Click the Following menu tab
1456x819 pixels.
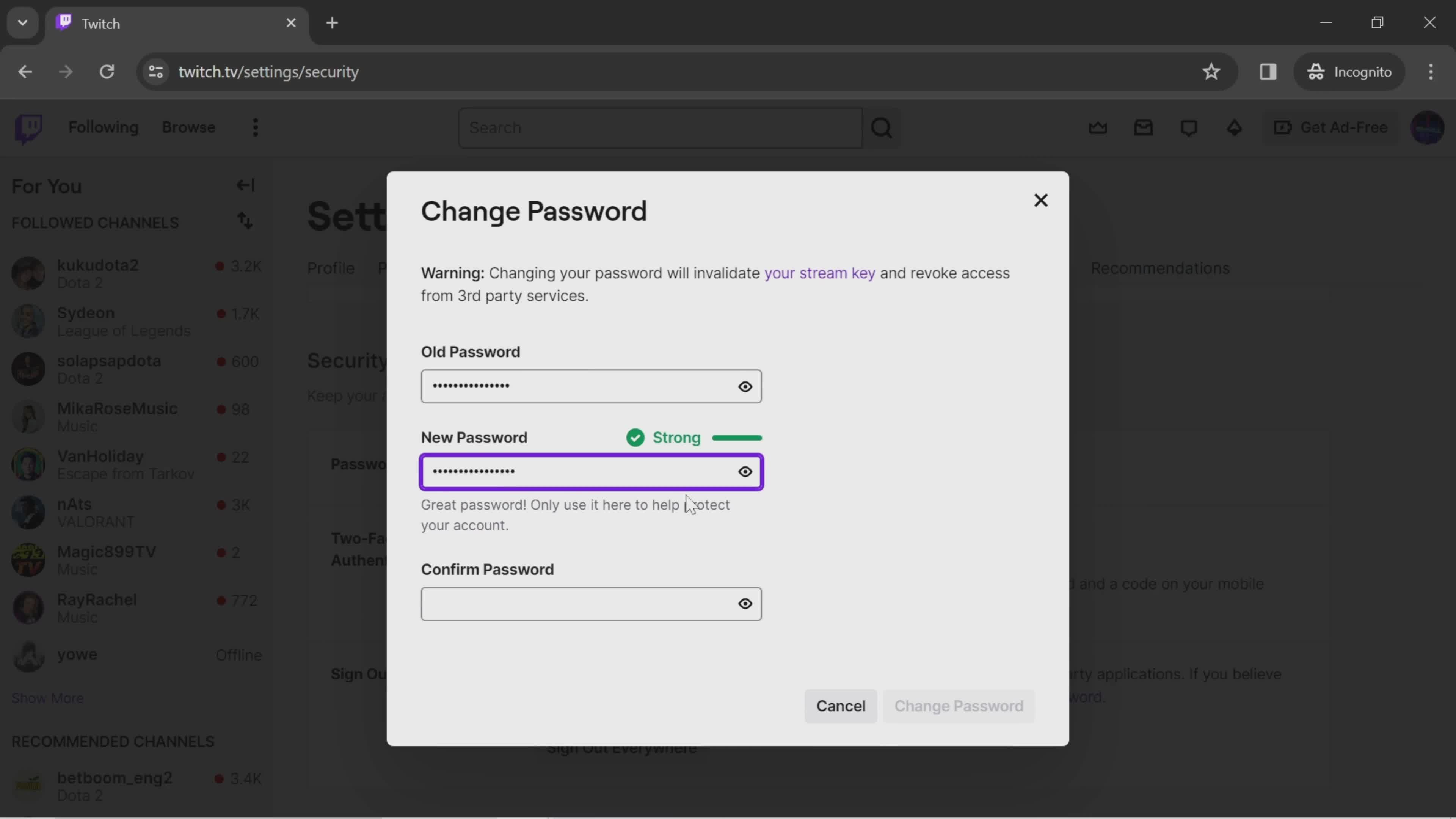103,127
